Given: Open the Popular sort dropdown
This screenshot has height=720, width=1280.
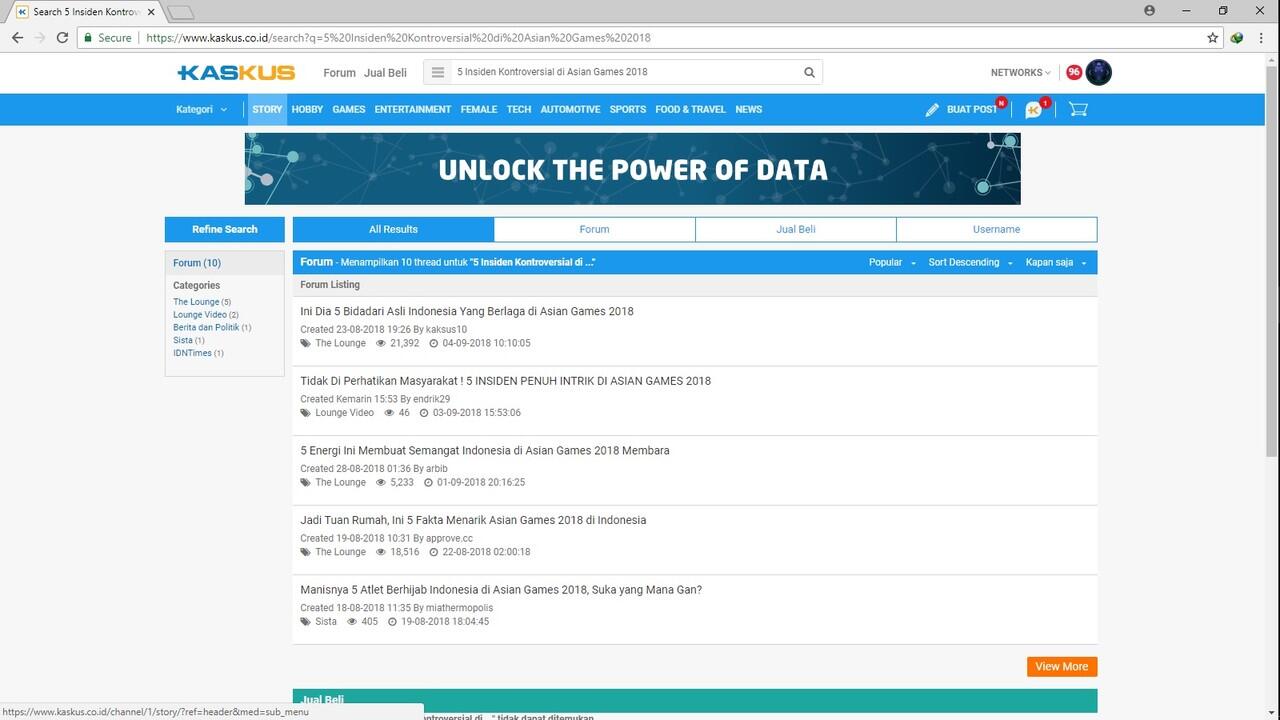Looking at the screenshot, I should tap(892, 262).
